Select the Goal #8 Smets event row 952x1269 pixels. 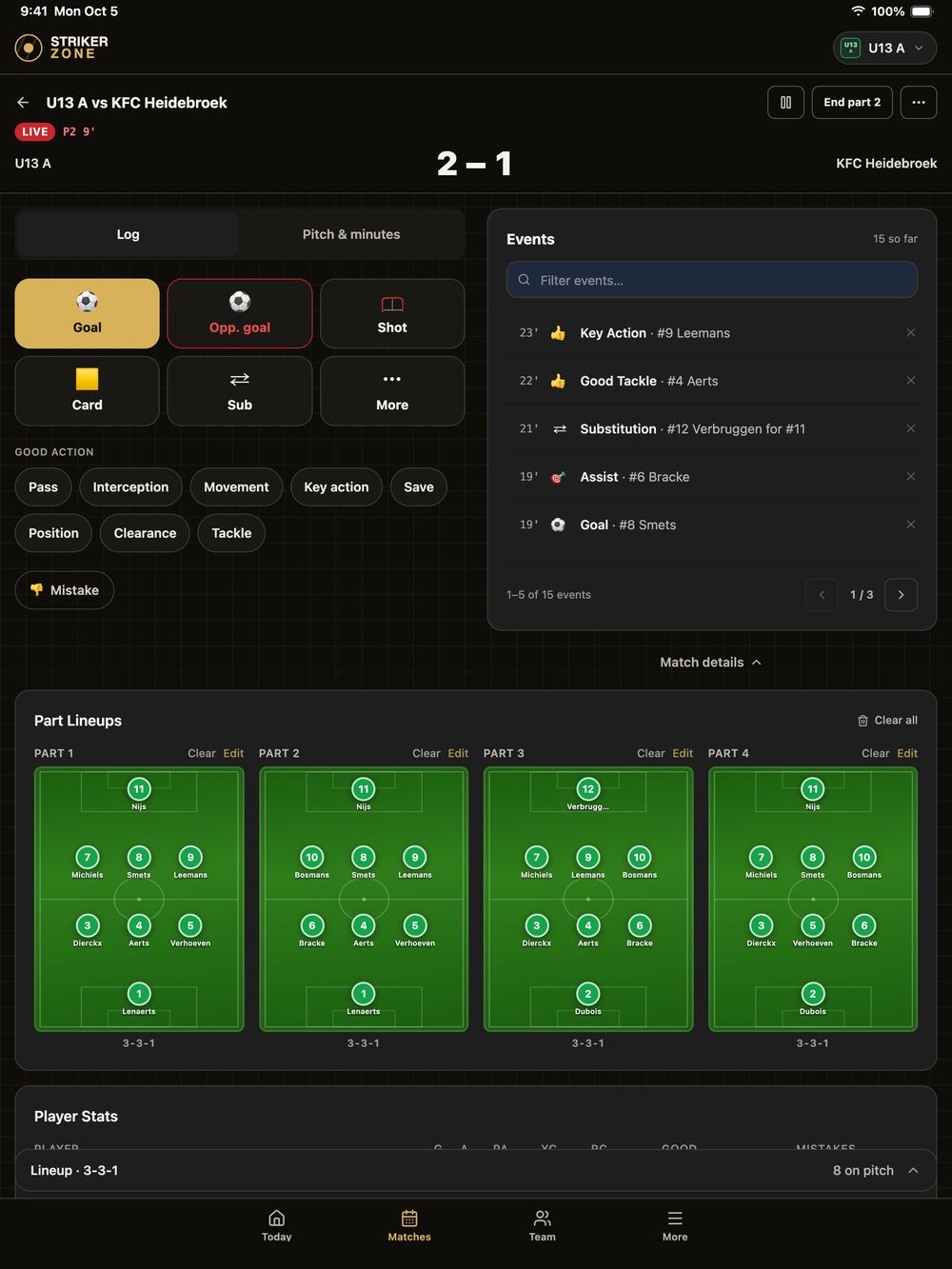(x=712, y=525)
